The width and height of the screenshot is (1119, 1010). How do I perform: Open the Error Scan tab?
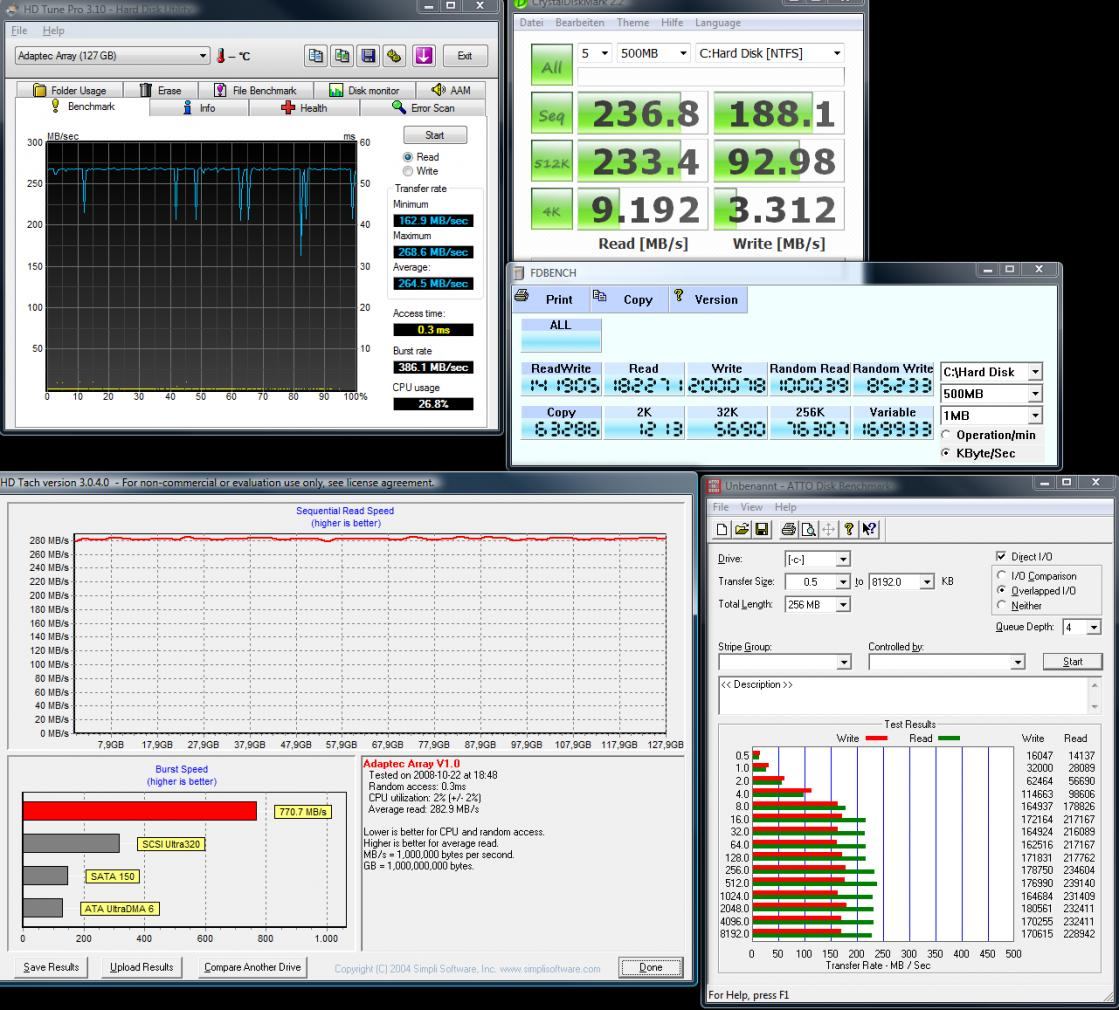[x=423, y=108]
